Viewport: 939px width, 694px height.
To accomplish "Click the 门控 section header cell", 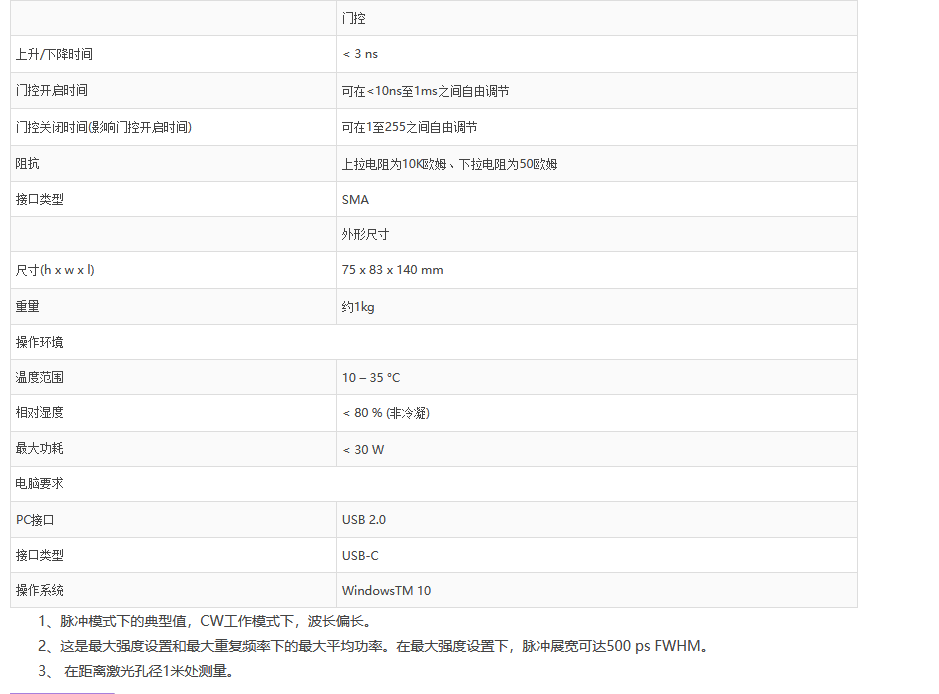I will click(354, 18).
